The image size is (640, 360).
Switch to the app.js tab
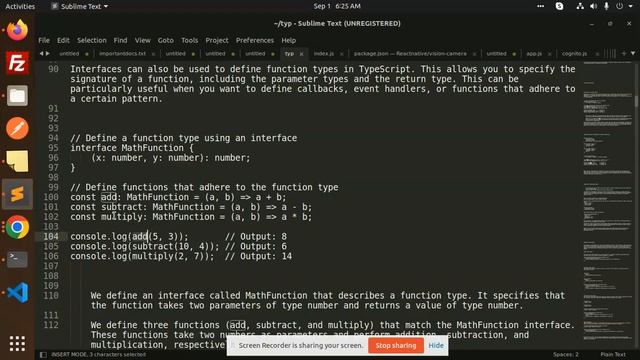(x=533, y=53)
